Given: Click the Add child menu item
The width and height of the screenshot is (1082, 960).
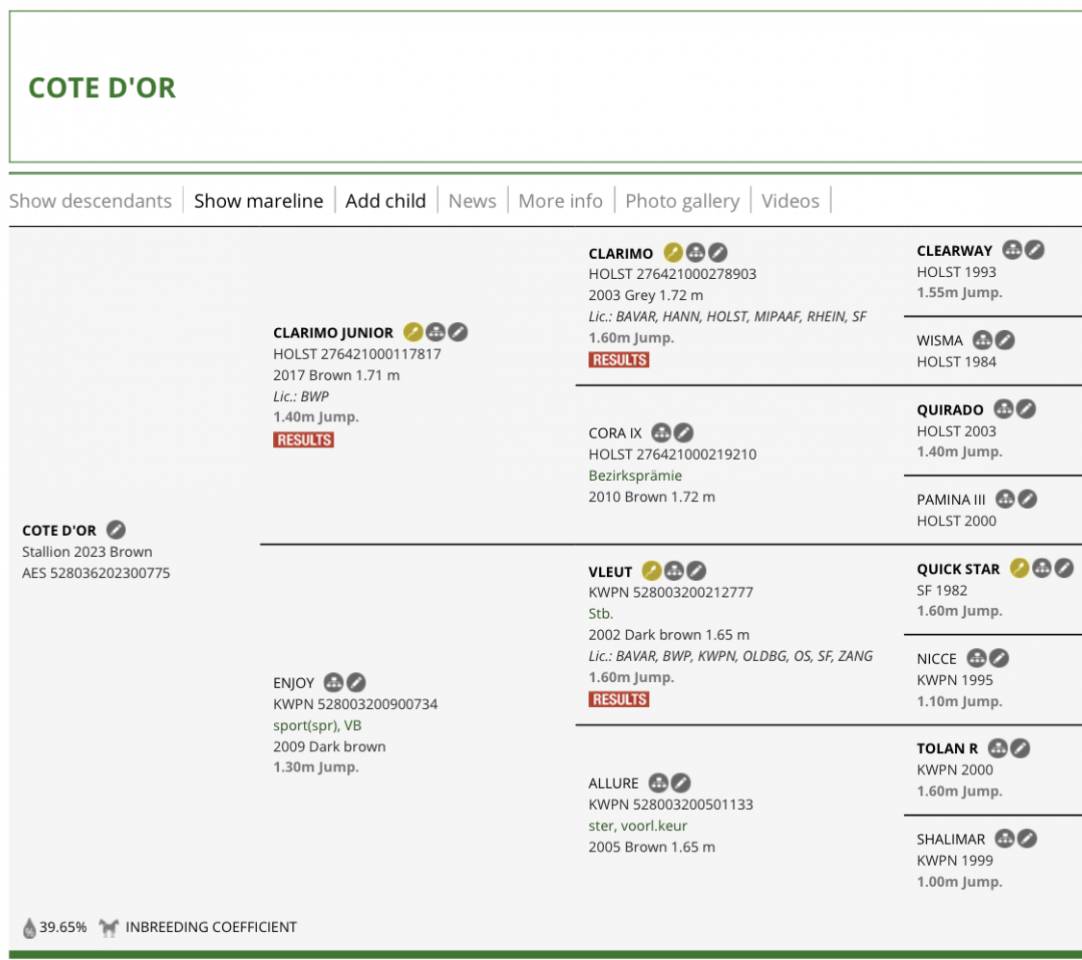Looking at the screenshot, I should [x=385, y=201].
